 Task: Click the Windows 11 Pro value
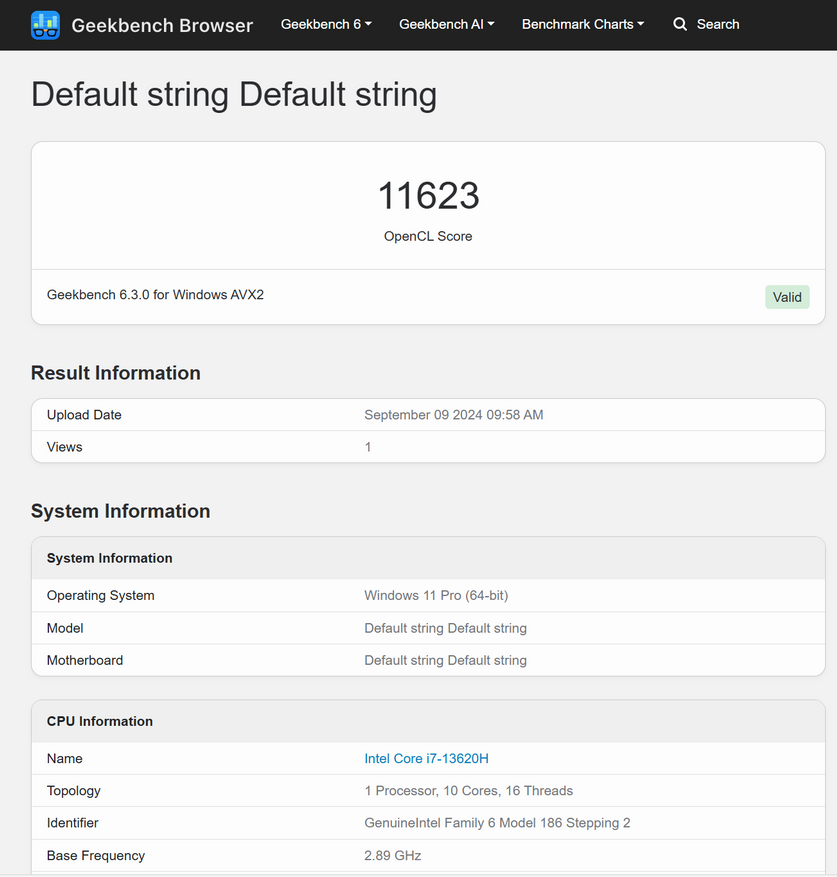click(x=436, y=596)
